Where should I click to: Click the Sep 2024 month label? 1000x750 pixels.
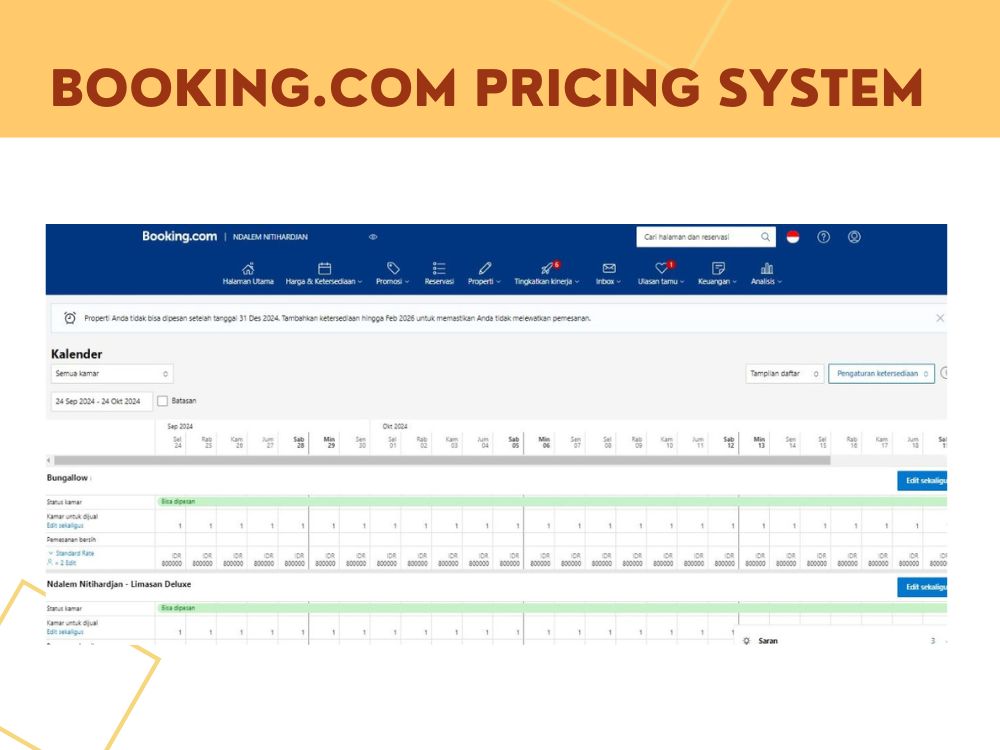pos(180,426)
